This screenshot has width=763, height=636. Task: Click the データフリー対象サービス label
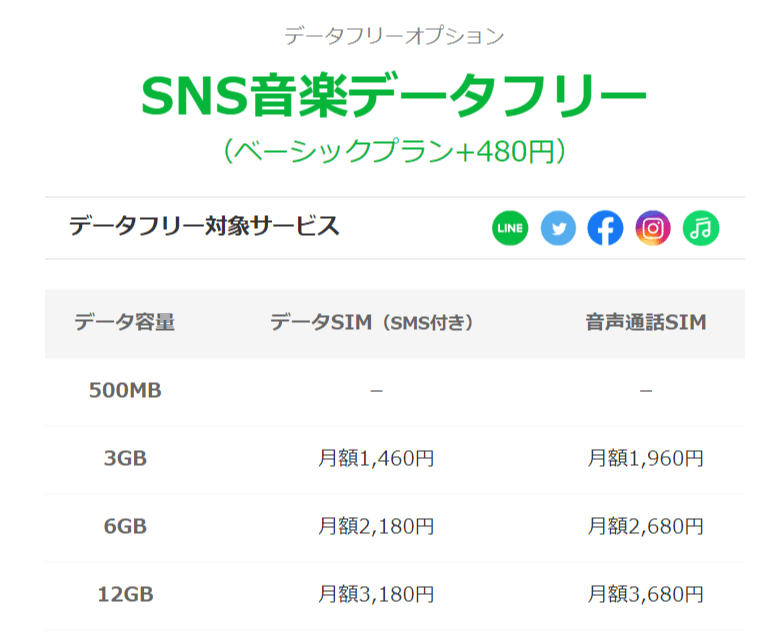click(x=204, y=226)
